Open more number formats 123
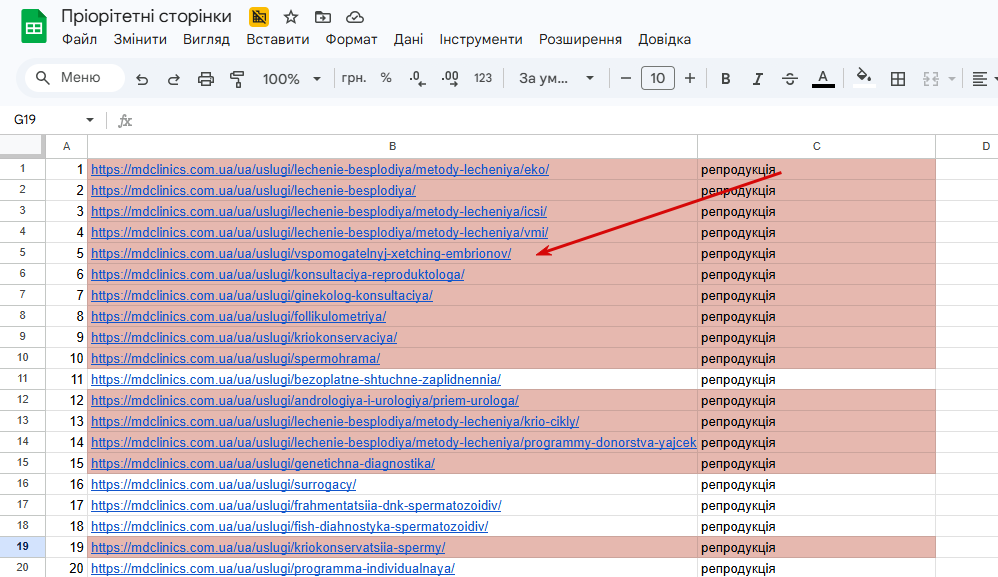 point(483,78)
